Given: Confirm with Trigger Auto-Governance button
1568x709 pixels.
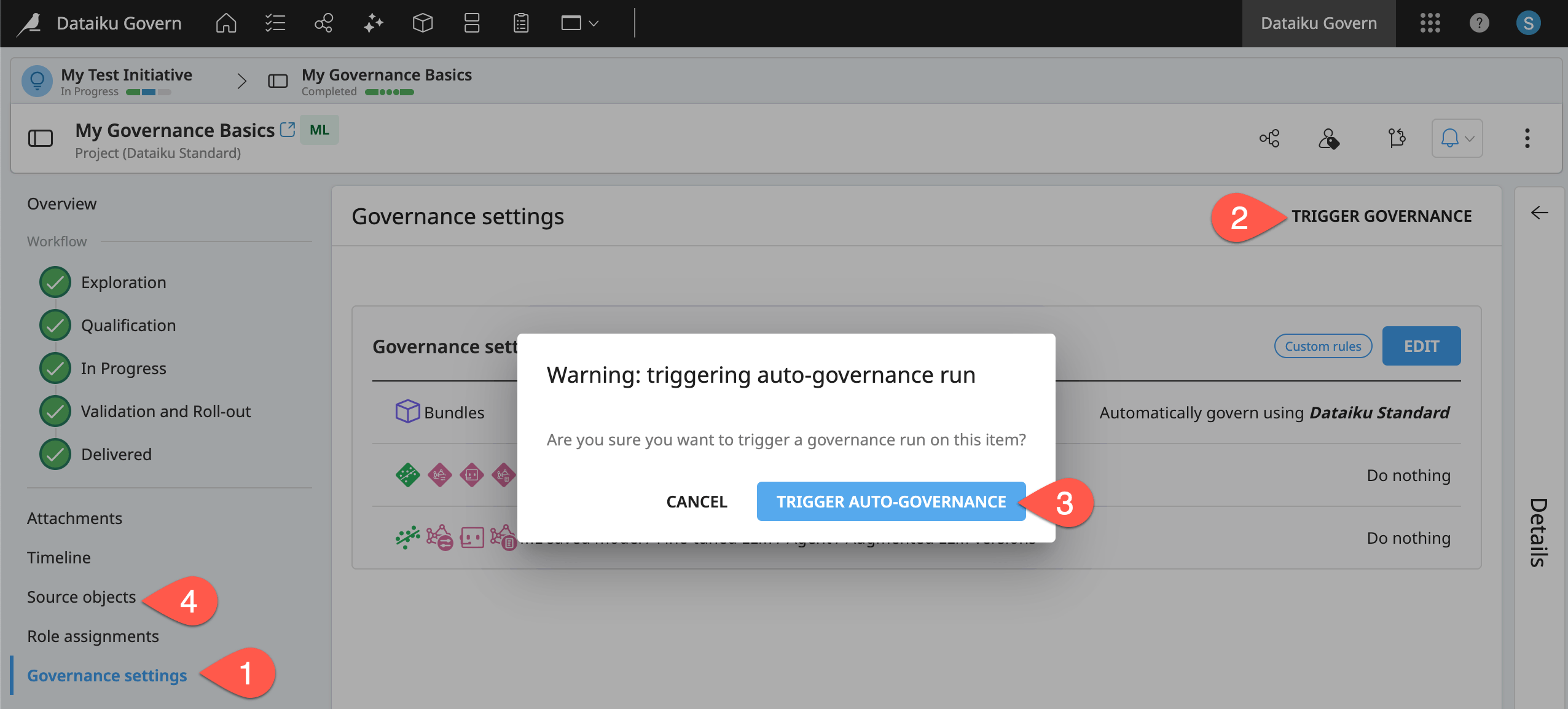Looking at the screenshot, I should pos(891,501).
